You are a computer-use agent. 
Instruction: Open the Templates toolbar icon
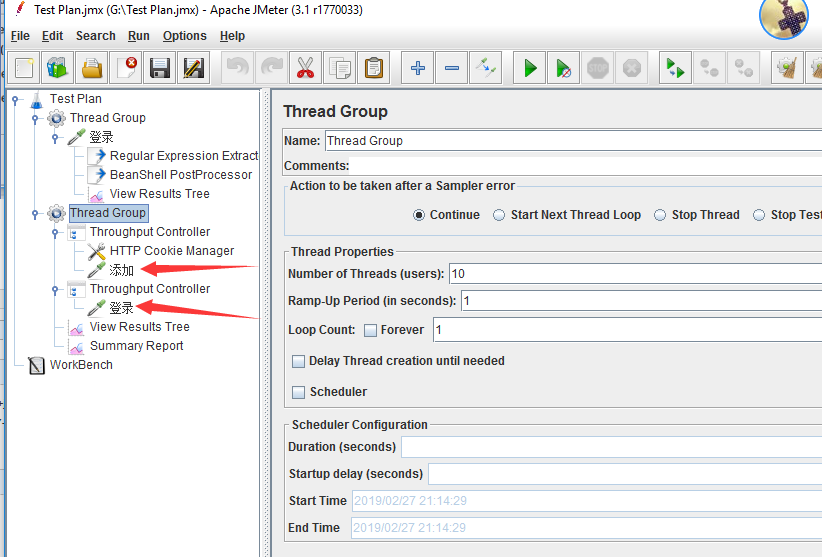coord(58,68)
